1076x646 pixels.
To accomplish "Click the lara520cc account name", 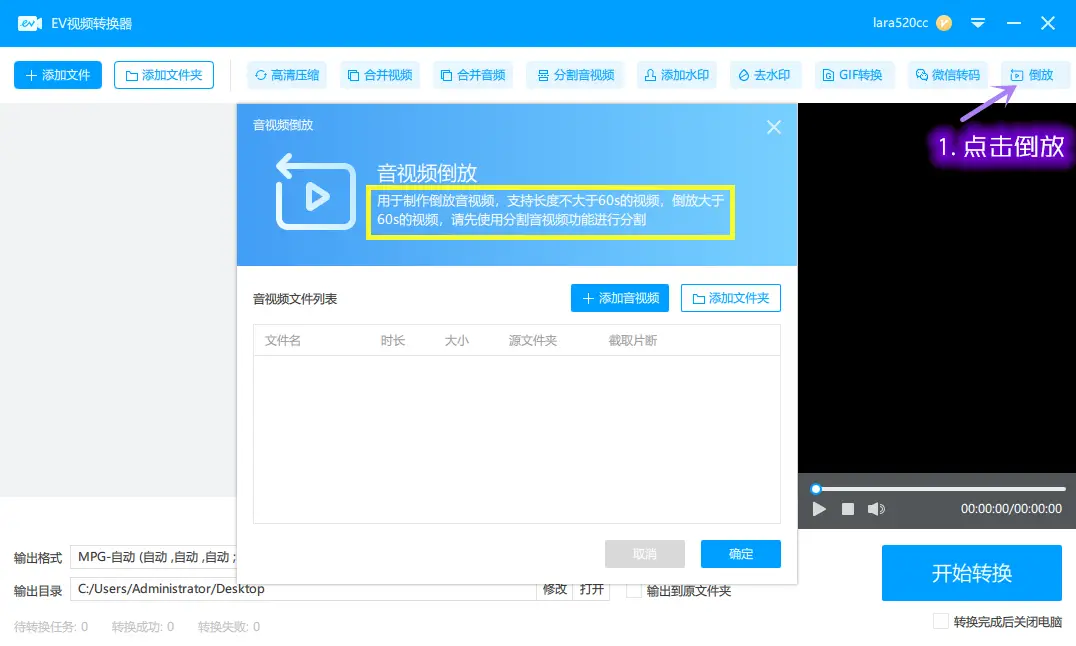I will pyautogui.click(x=900, y=23).
